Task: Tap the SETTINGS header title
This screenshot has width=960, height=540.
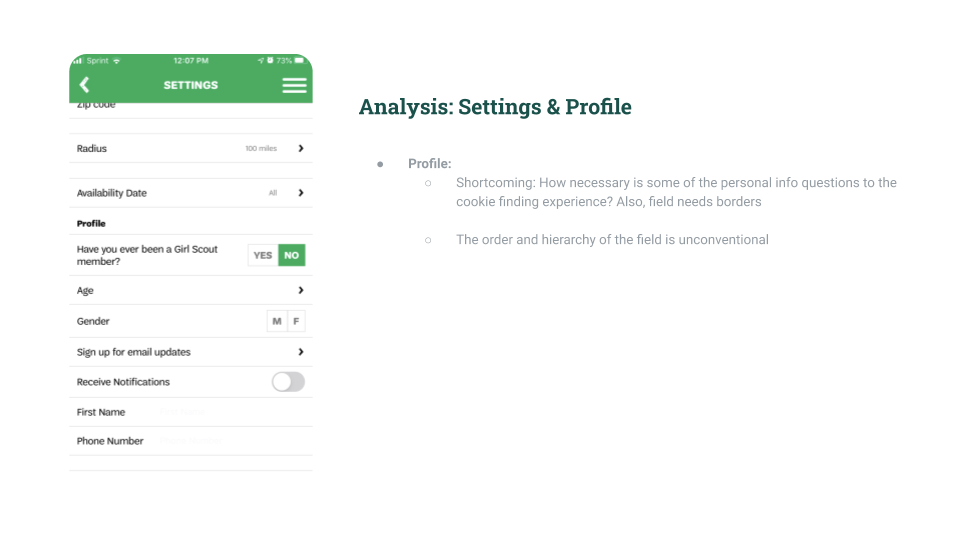Action: pos(190,85)
